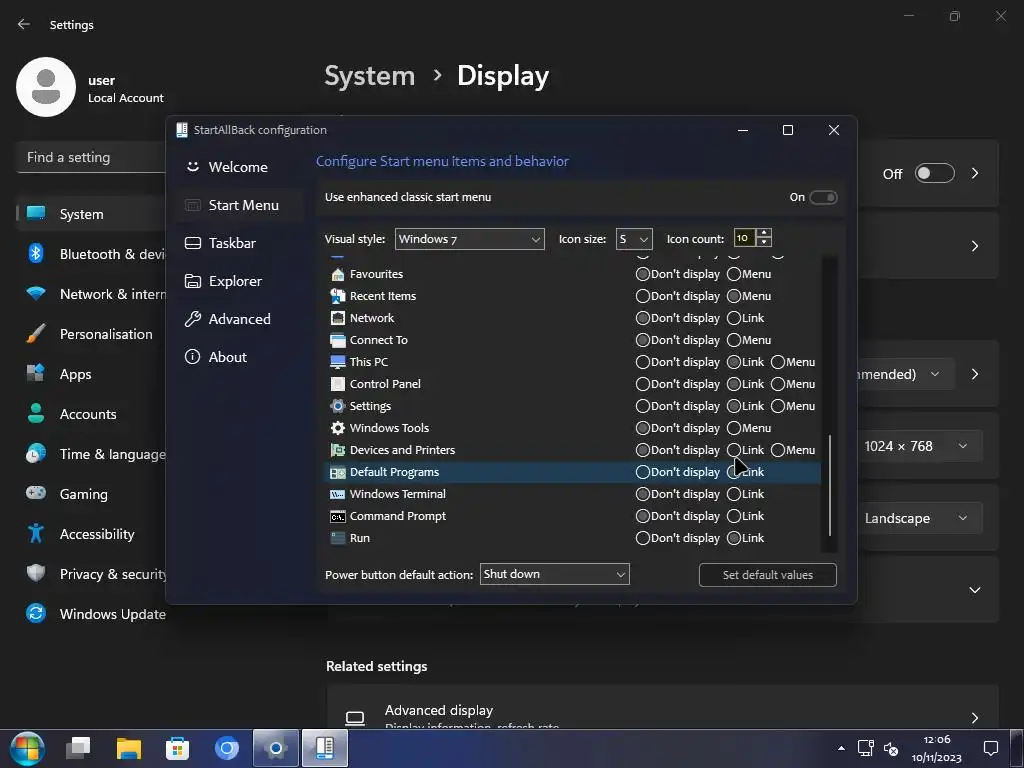Select Don't display for Run
The height and width of the screenshot is (768, 1024).
643,538
